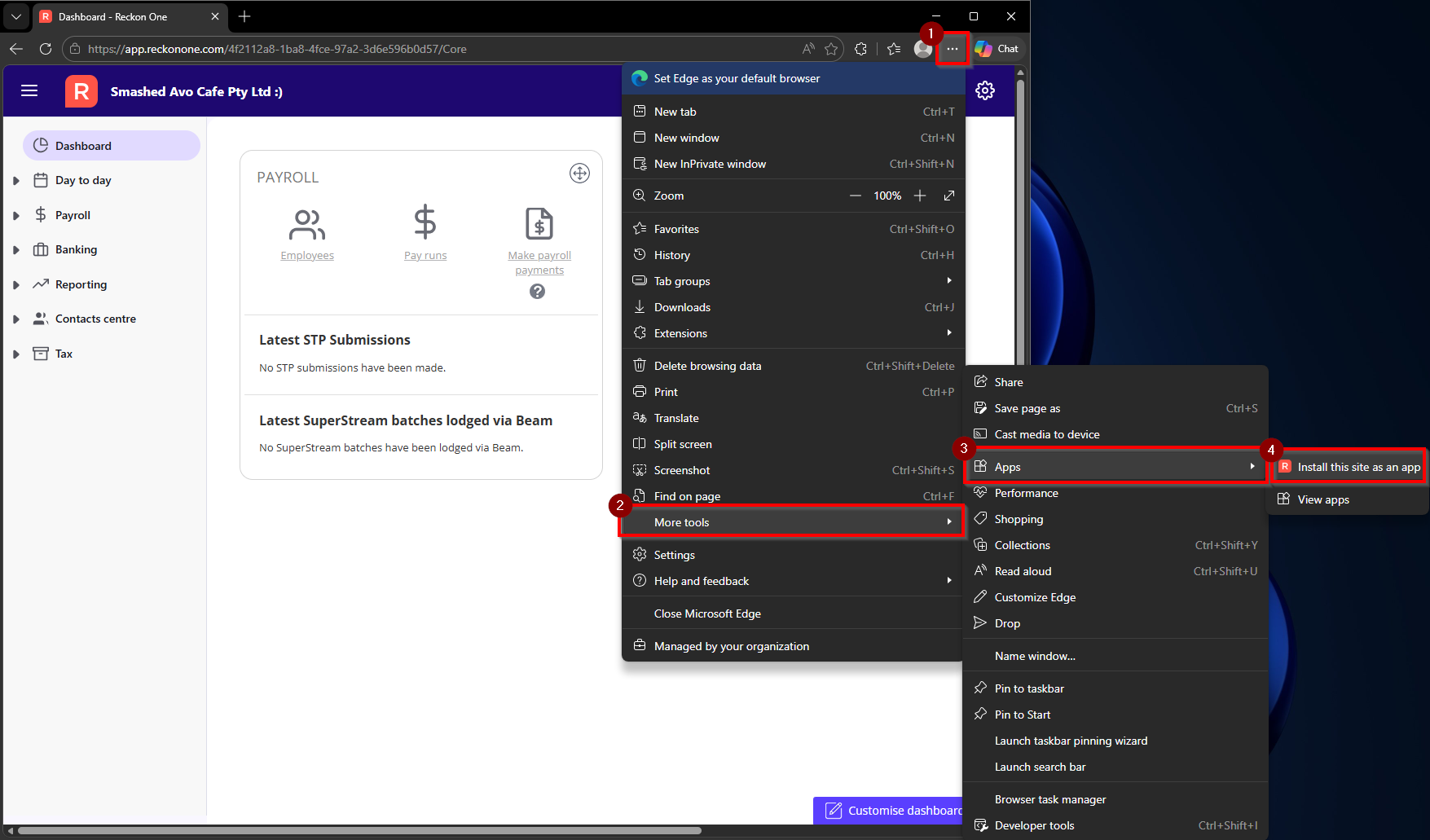This screenshot has width=1430, height=840.
Task: Click the page vertical scrollbar
Action: point(1020,220)
